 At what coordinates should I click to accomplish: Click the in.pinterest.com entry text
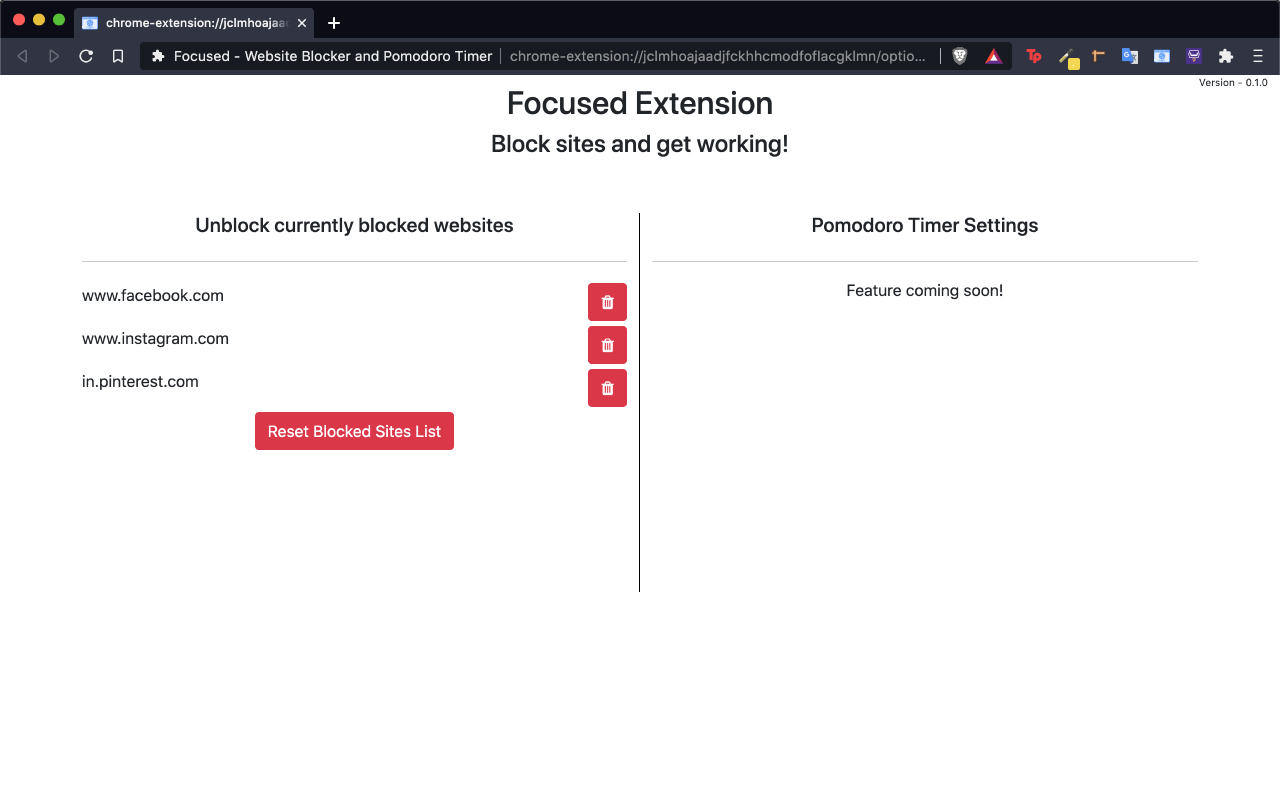[x=140, y=382]
